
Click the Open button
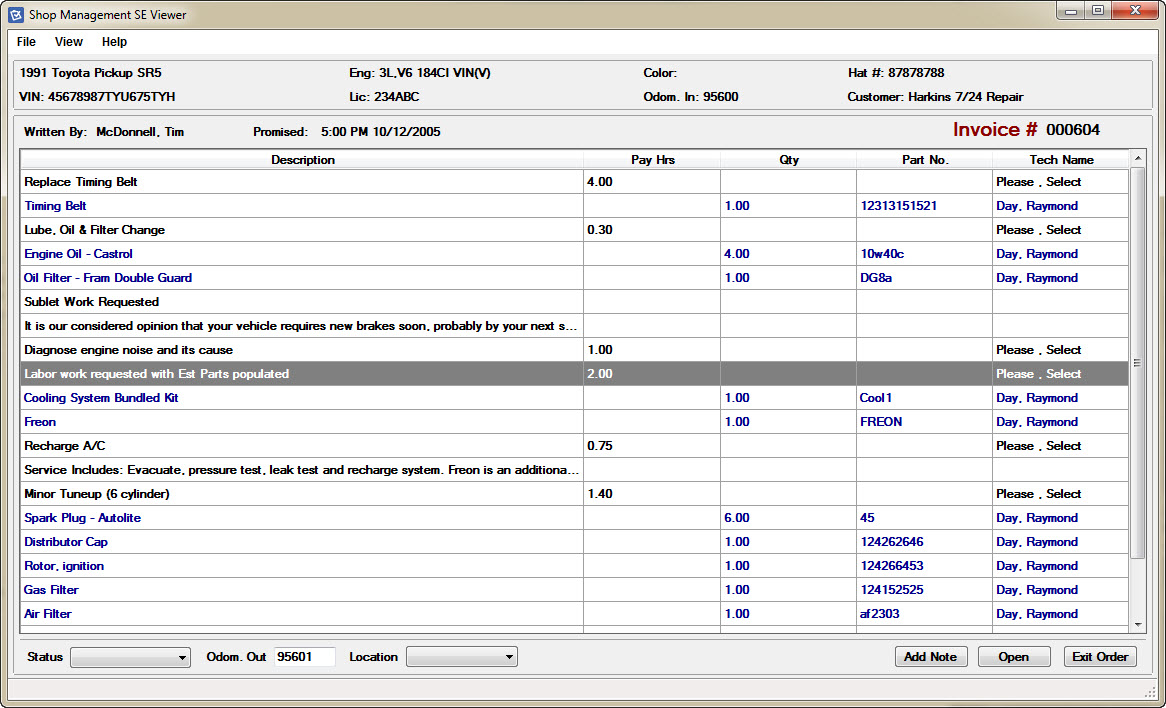coord(1014,657)
